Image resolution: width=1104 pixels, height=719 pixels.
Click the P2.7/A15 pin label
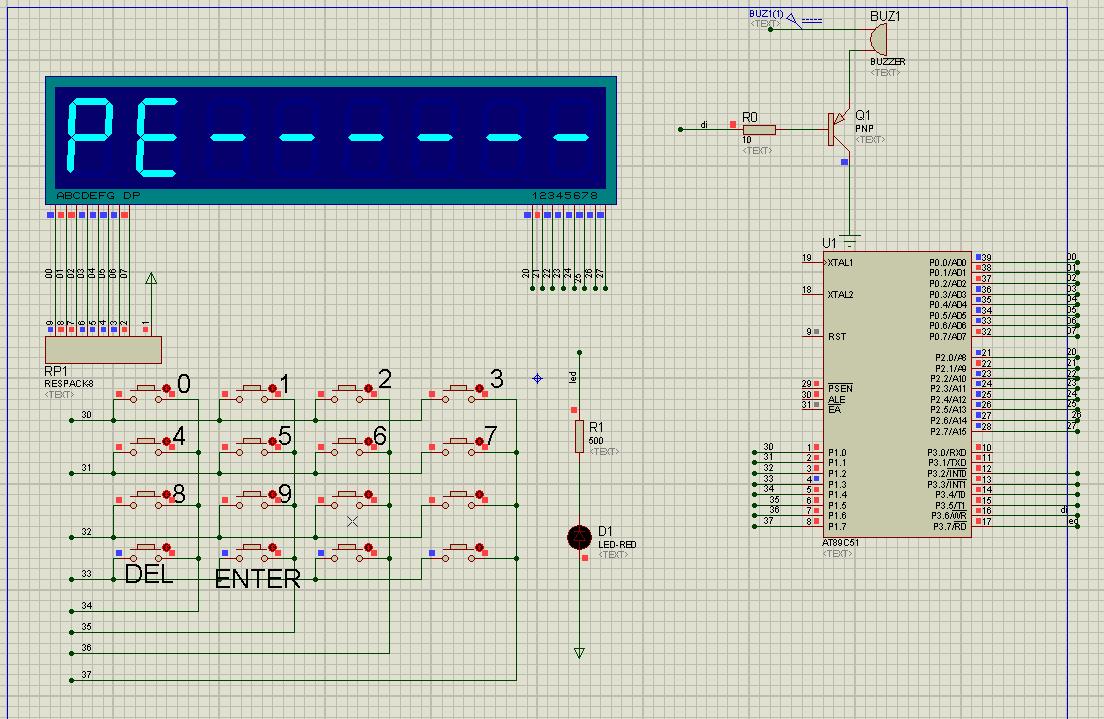tap(948, 431)
